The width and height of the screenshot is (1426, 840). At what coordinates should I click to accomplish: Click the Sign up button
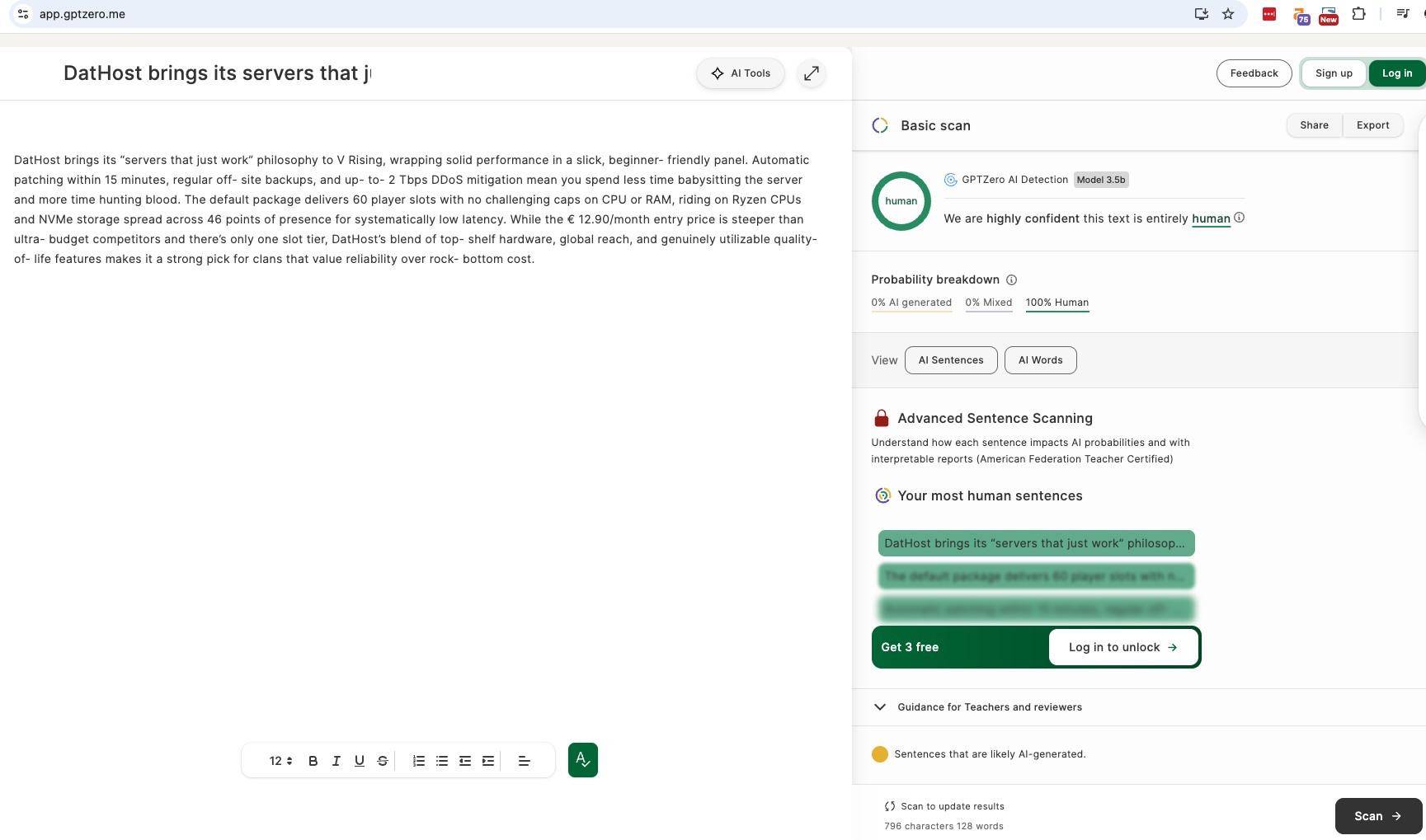pyautogui.click(x=1334, y=73)
